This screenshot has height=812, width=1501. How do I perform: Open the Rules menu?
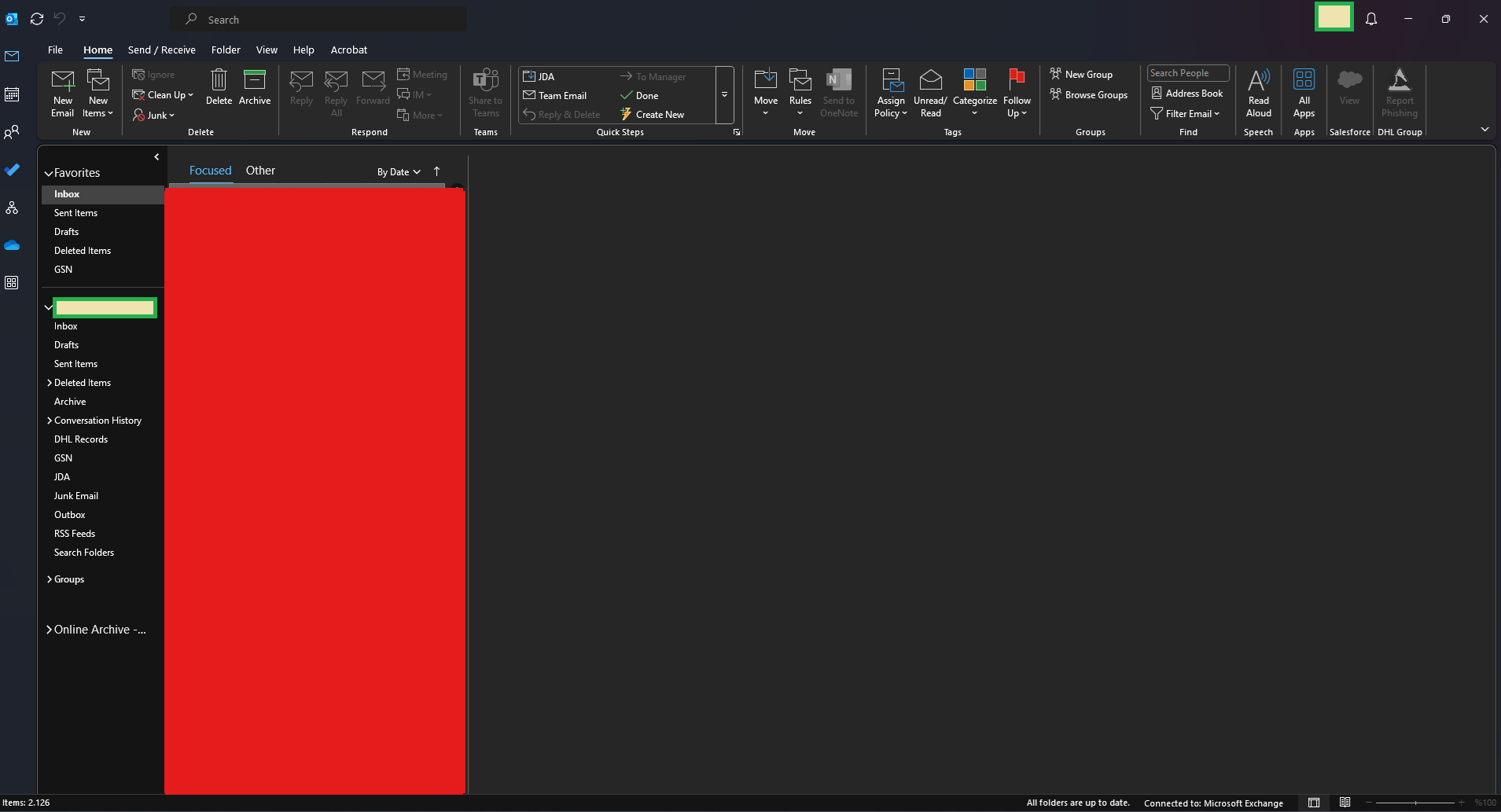(x=800, y=94)
